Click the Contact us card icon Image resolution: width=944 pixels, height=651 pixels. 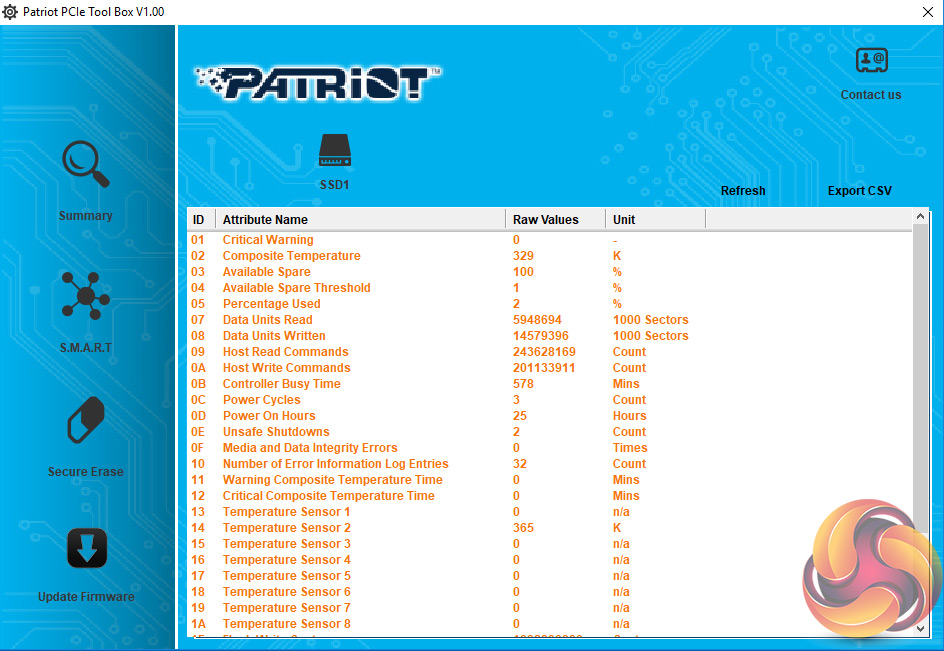point(871,60)
